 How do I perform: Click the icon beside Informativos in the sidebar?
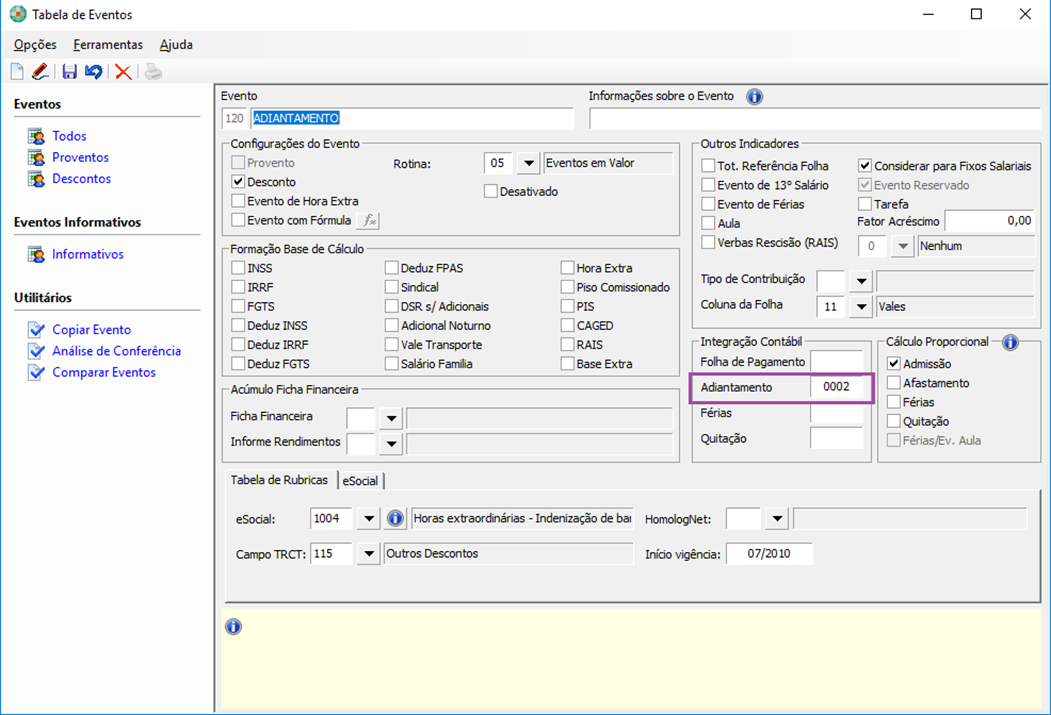[36, 255]
